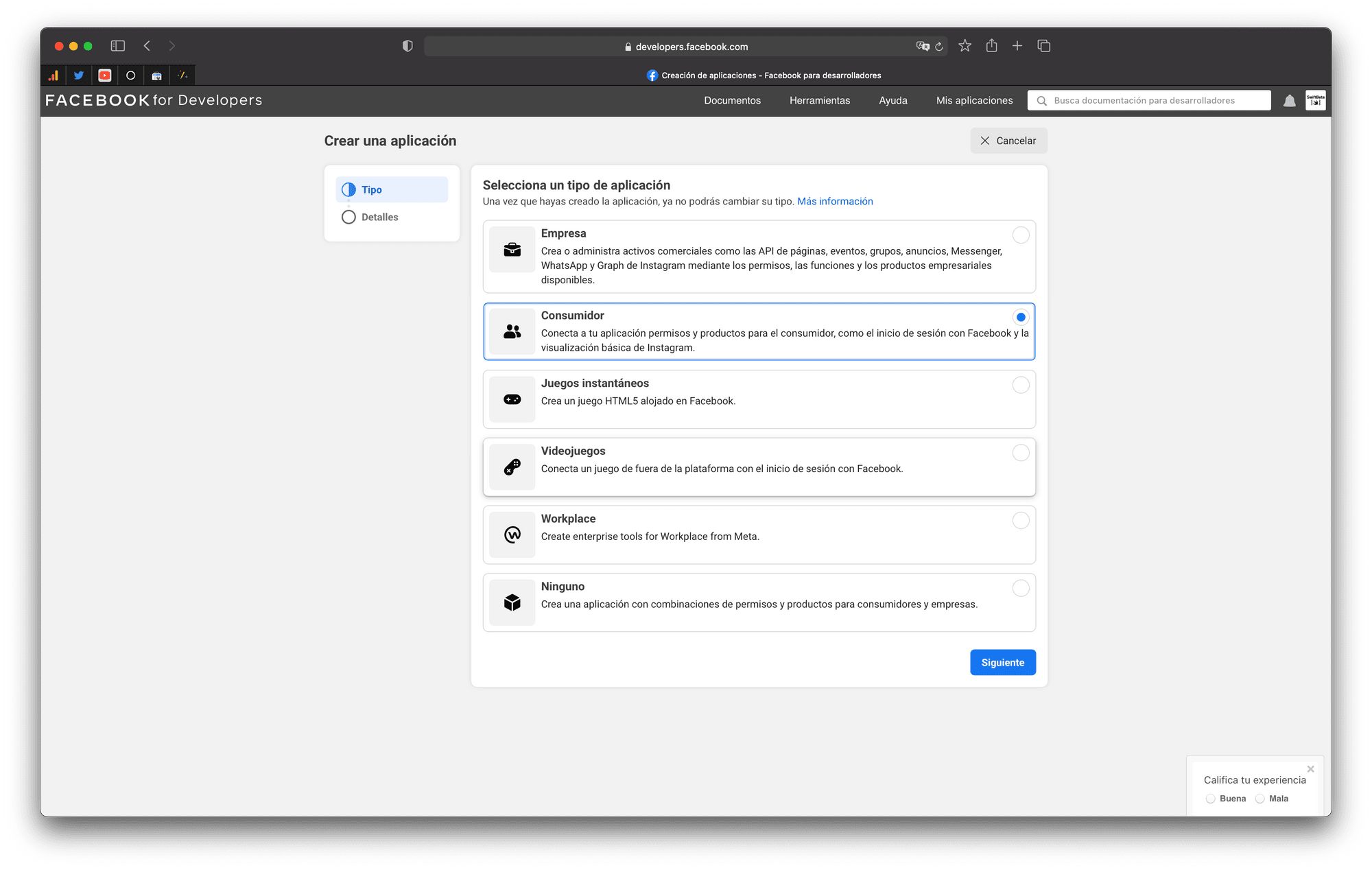Open the notifications bell
The height and width of the screenshot is (870, 1372).
(1290, 101)
